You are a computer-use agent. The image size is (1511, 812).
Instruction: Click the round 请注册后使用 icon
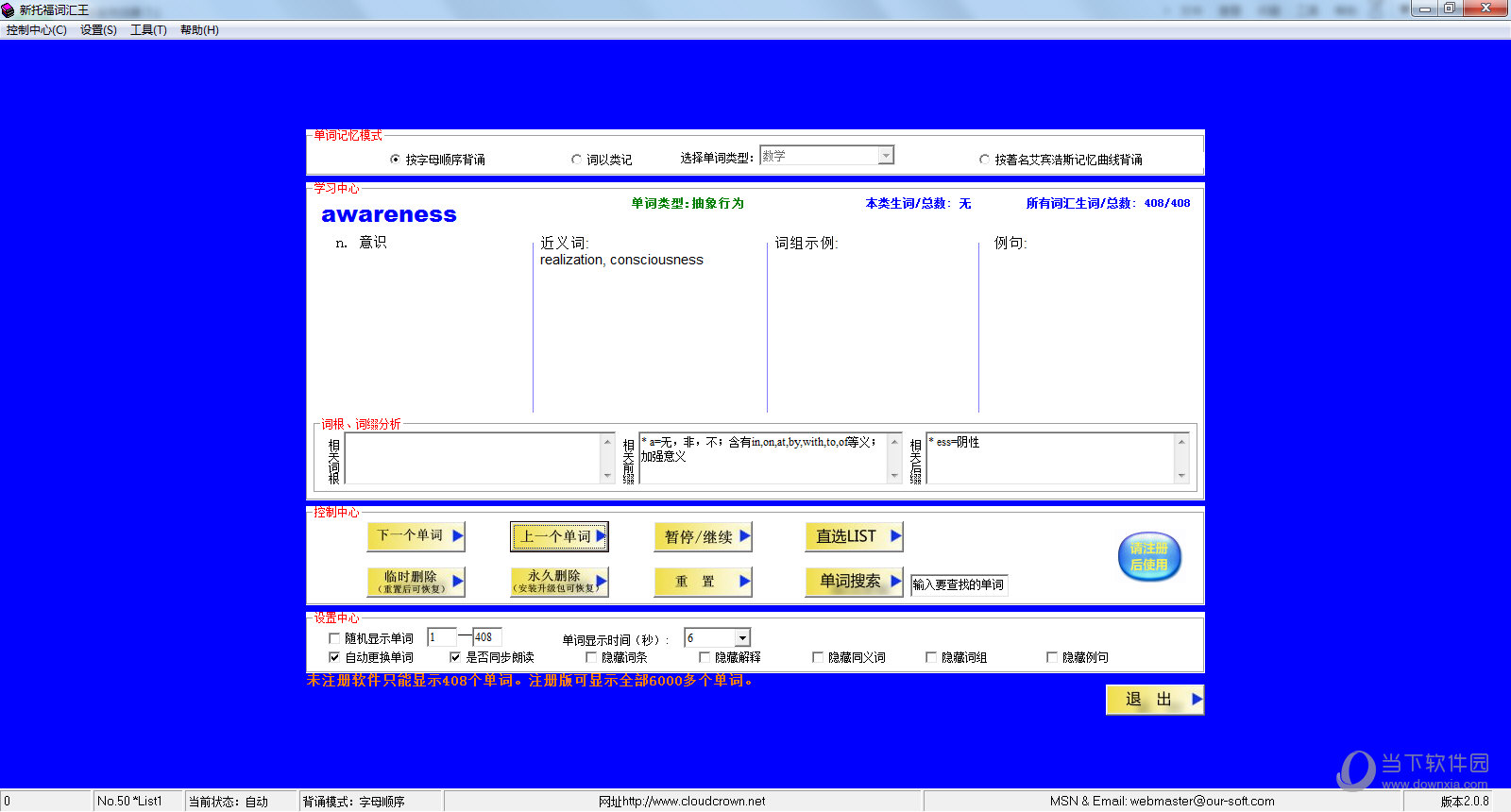tap(1149, 556)
